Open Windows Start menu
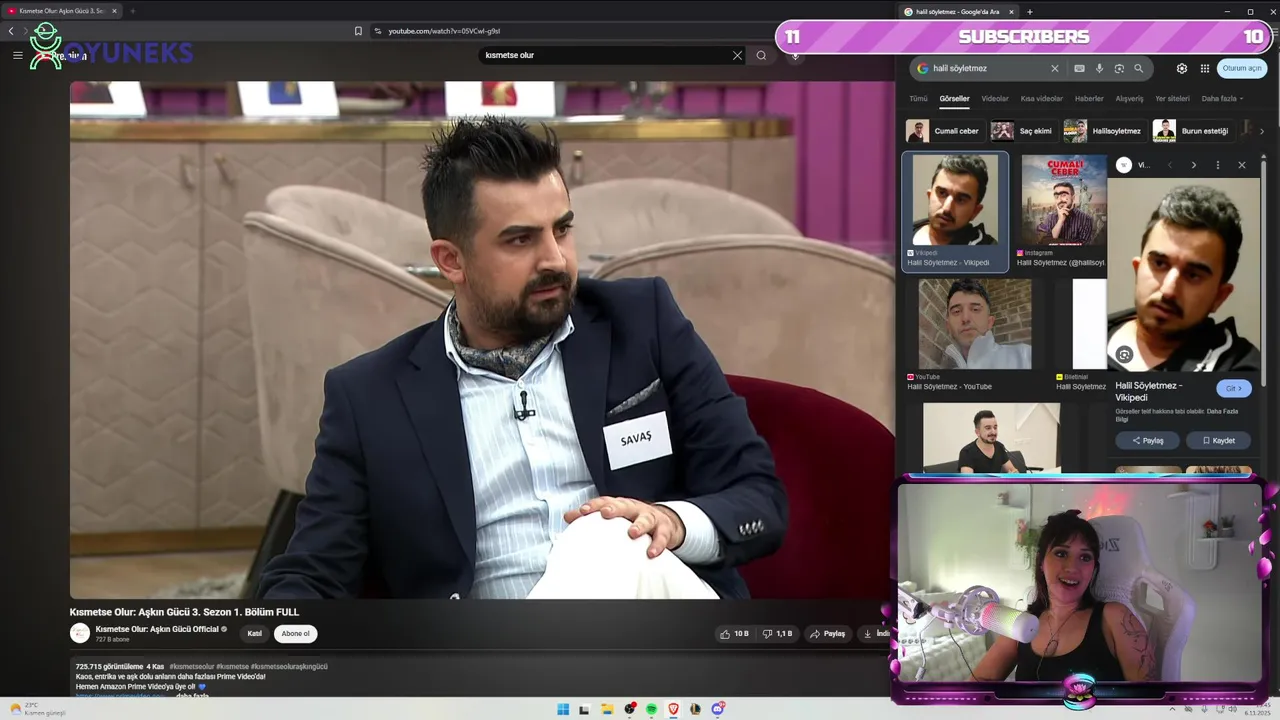The image size is (1280, 720). pyautogui.click(x=563, y=709)
